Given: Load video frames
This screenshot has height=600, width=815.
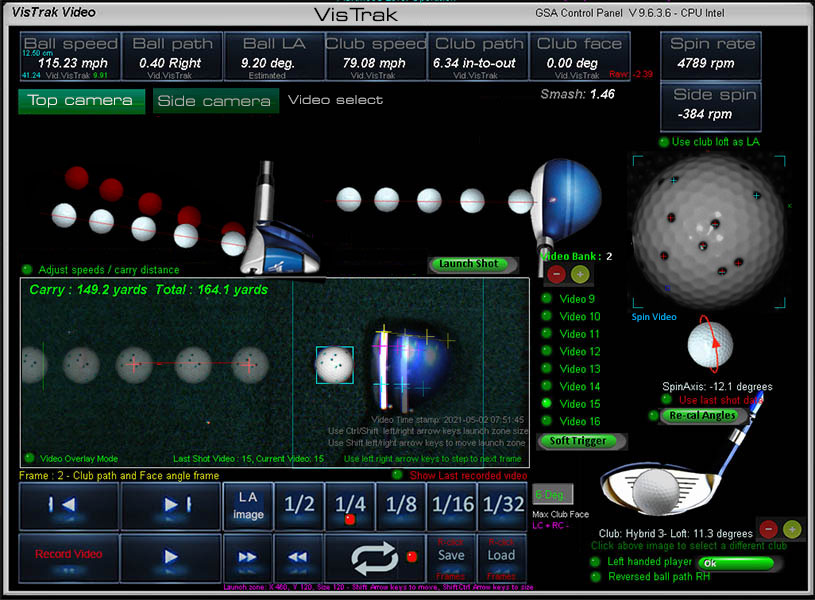Looking at the screenshot, I should point(502,558).
